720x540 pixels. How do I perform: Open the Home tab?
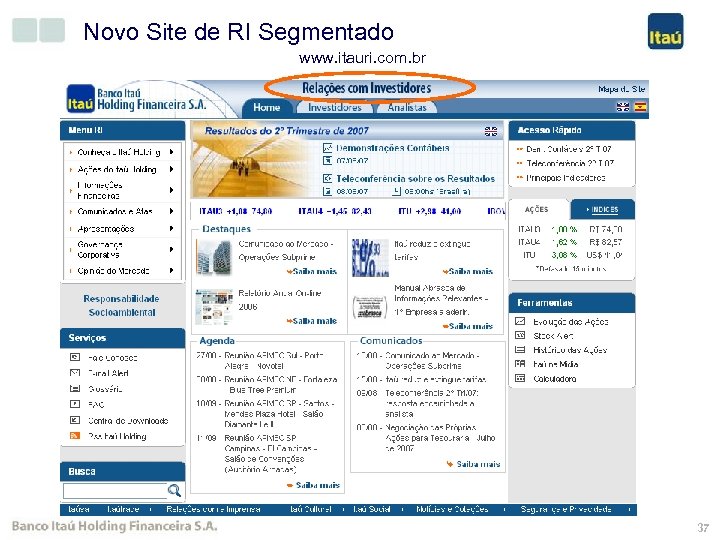[266, 107]
